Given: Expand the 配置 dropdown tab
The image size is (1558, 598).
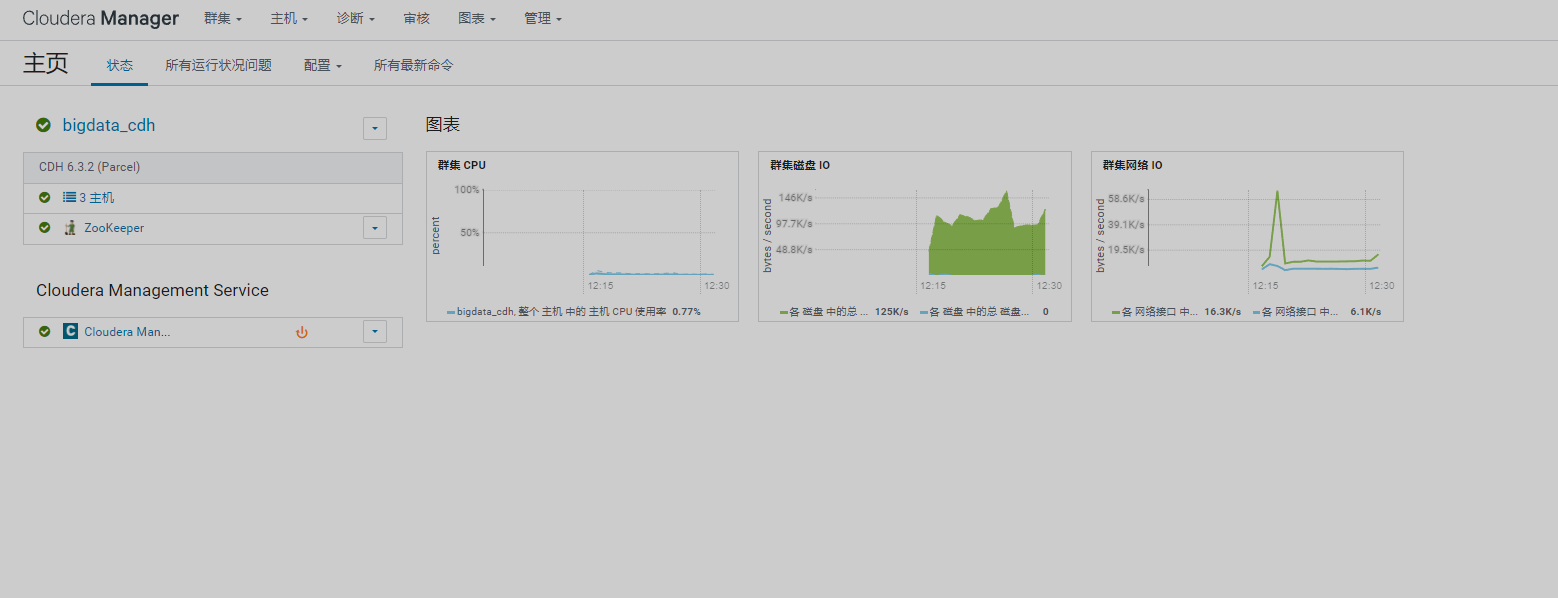Looking at the screenshot, I should [x=323, y=65].
